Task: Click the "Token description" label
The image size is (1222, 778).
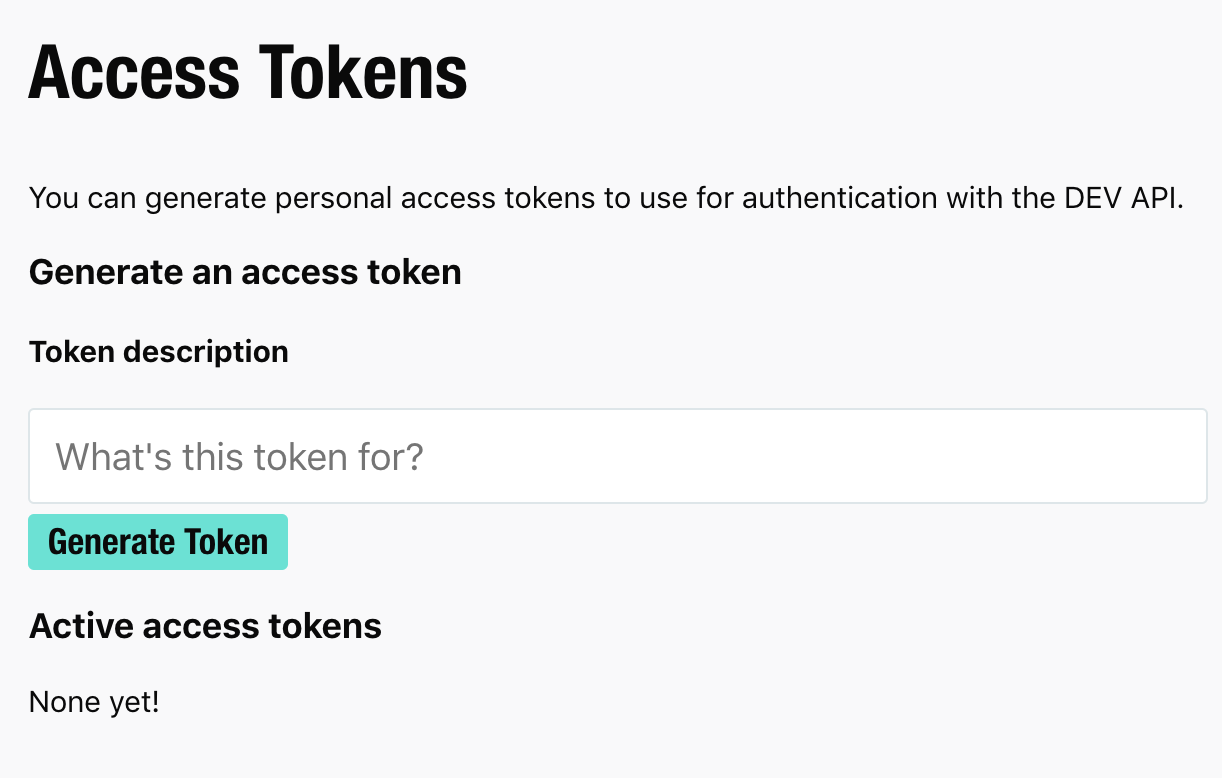Action: (x=158, y=351)
